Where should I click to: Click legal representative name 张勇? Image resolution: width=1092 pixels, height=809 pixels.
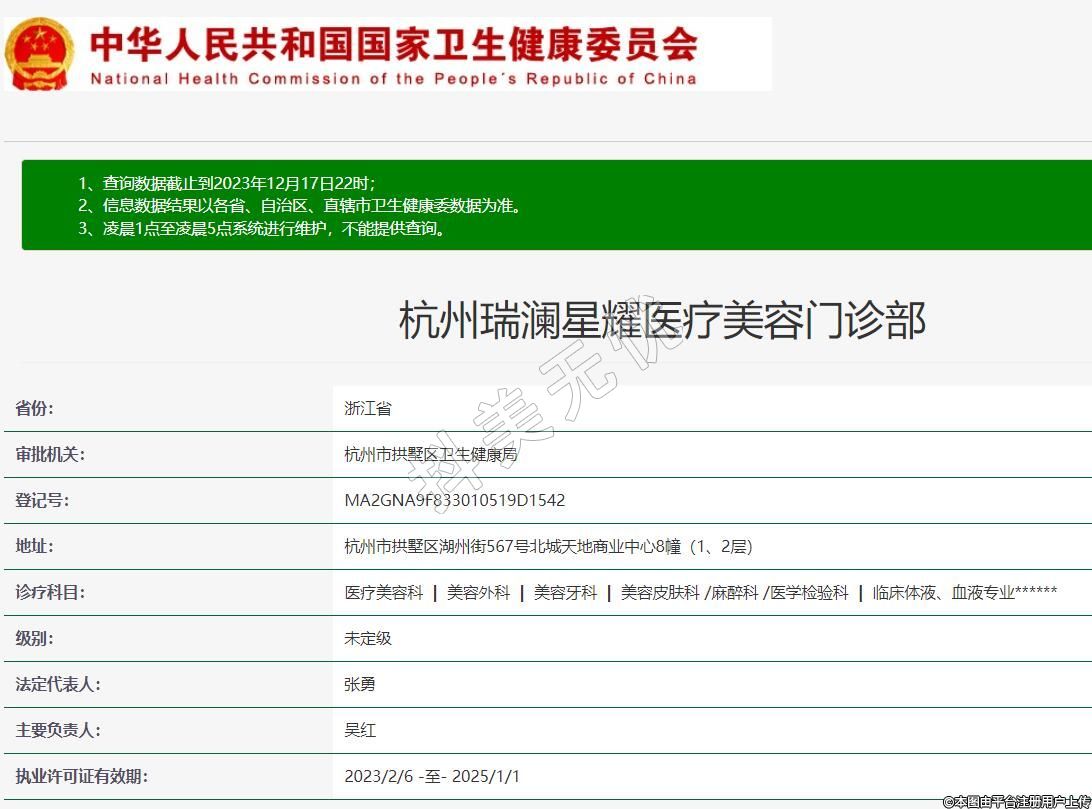point(360,684)
